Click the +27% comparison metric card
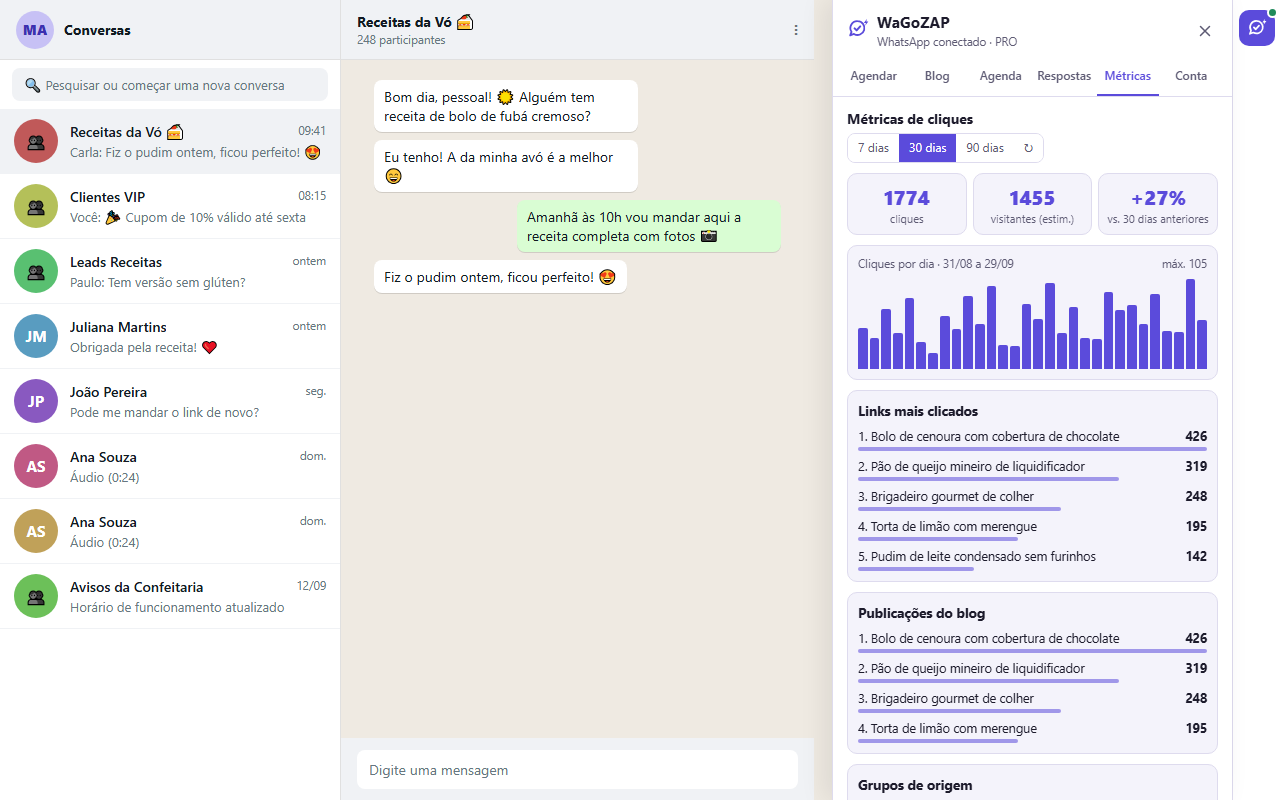 tap(1158, 204)
